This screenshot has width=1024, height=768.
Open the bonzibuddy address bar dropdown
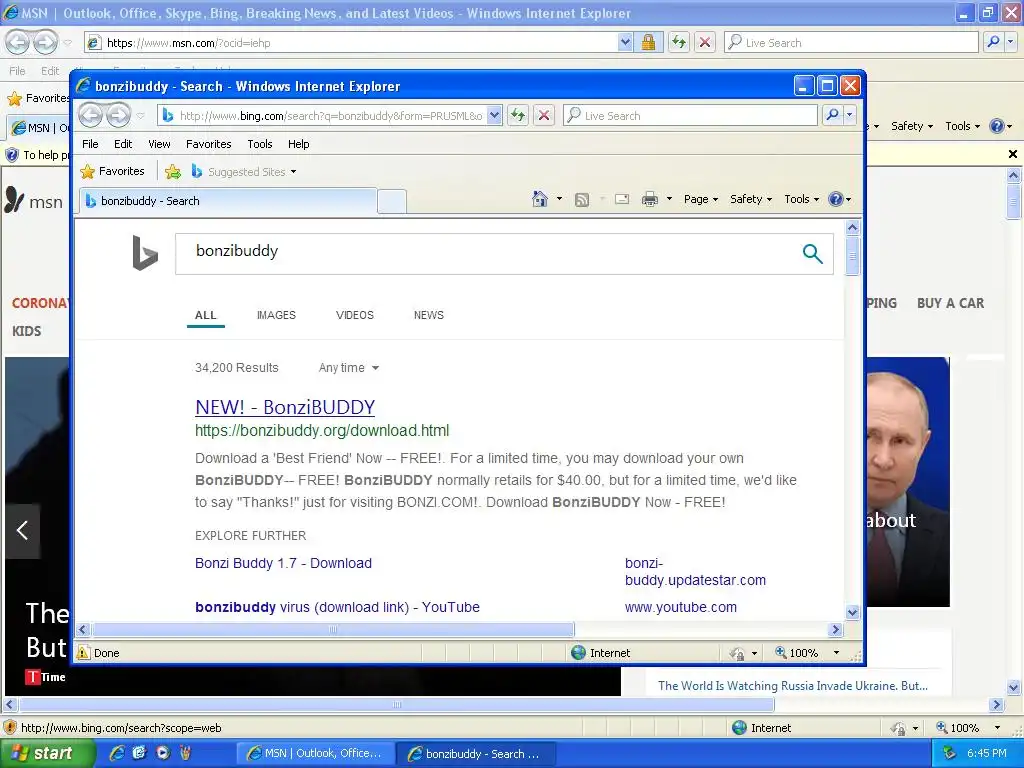(x=494, y=116)
